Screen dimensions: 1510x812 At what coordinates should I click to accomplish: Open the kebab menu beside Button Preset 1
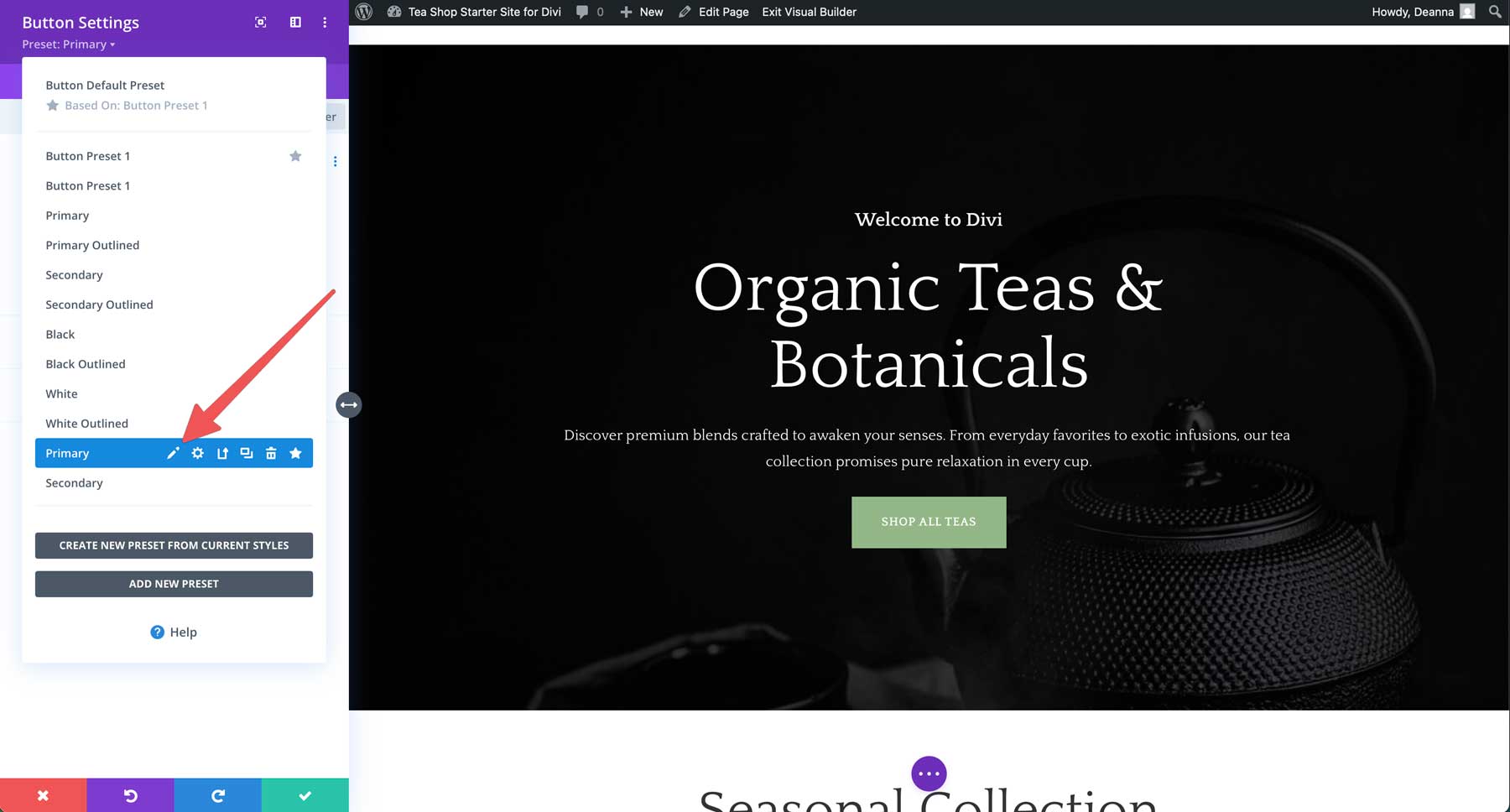[x=336, y=161]
